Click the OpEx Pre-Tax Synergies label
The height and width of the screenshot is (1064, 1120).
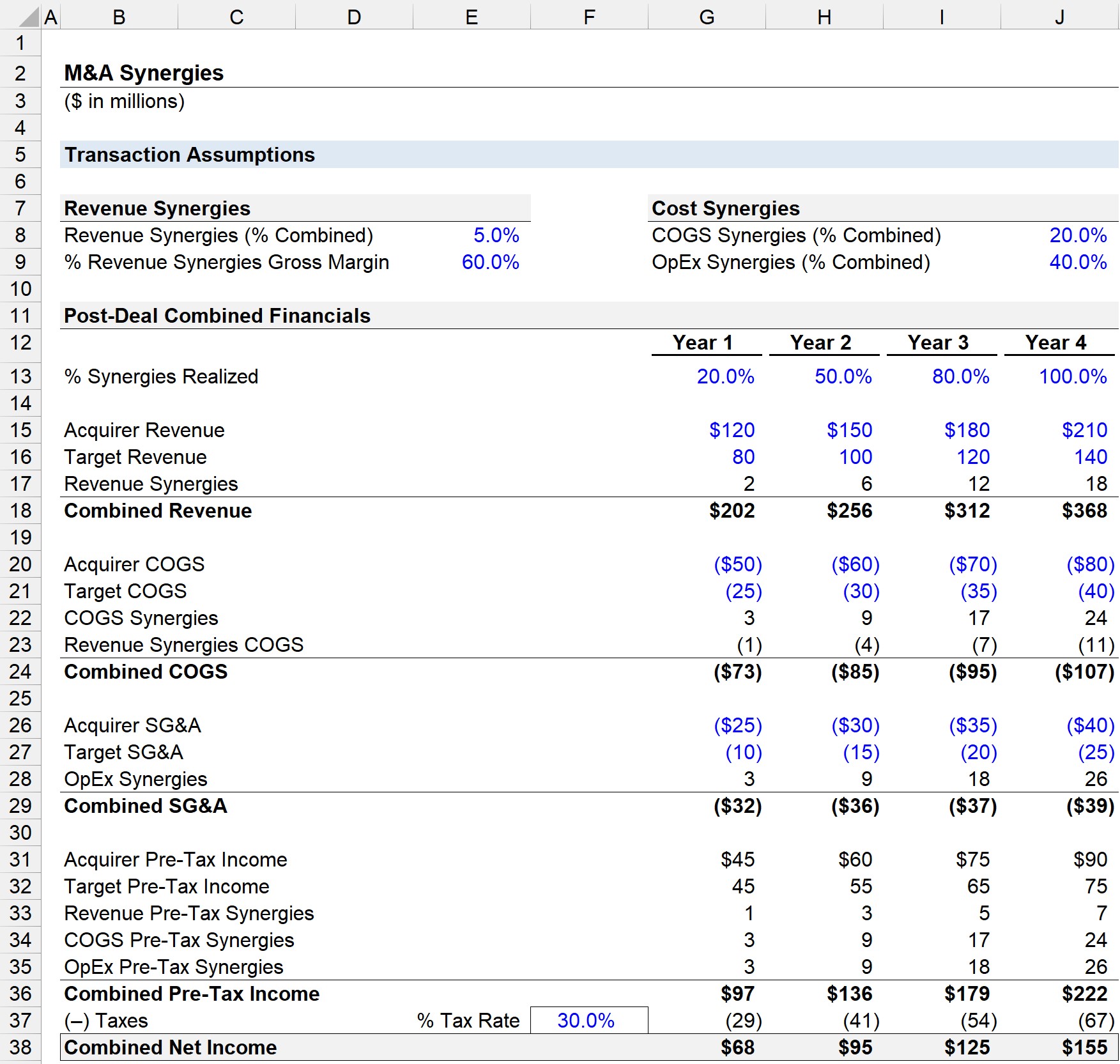pos(174,967)
